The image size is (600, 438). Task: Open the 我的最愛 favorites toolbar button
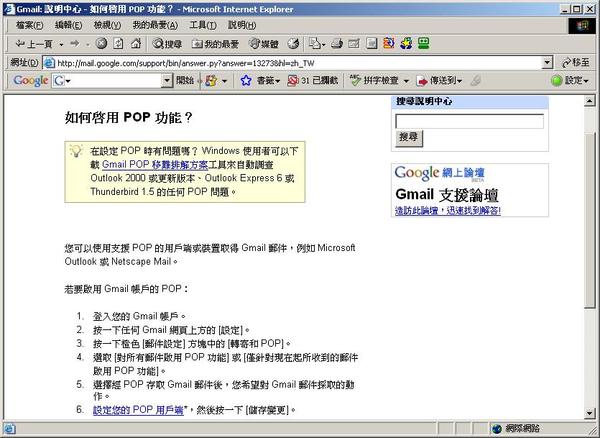pyautogui.click(x=215, y=44)
